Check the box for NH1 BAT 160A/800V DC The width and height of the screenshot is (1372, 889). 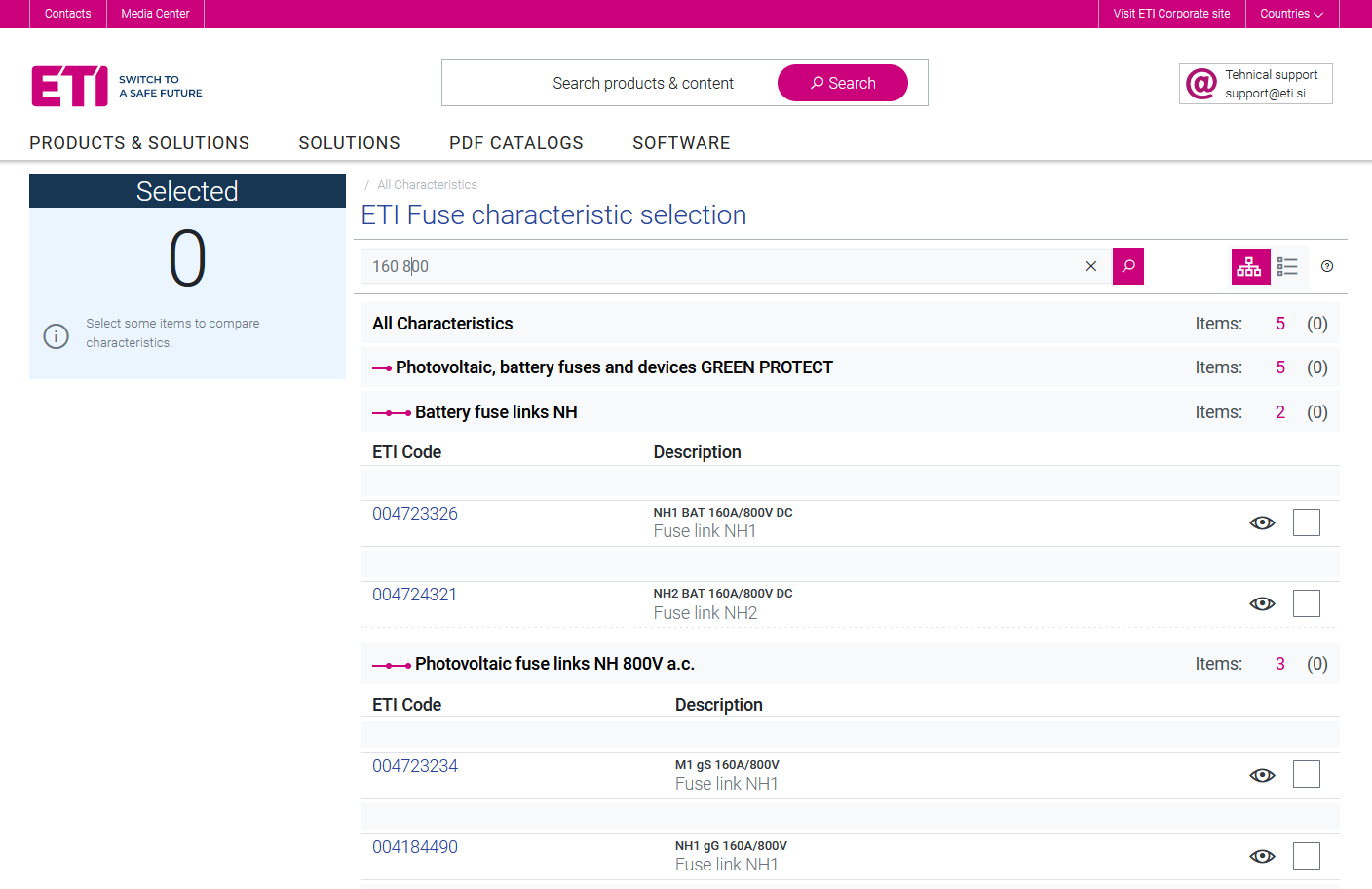[1306, 522]
